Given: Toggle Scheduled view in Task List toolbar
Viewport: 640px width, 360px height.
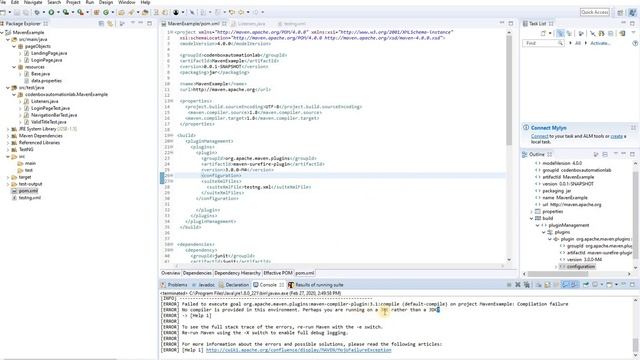Looking at the screenshot, I should tap(569, 33).
